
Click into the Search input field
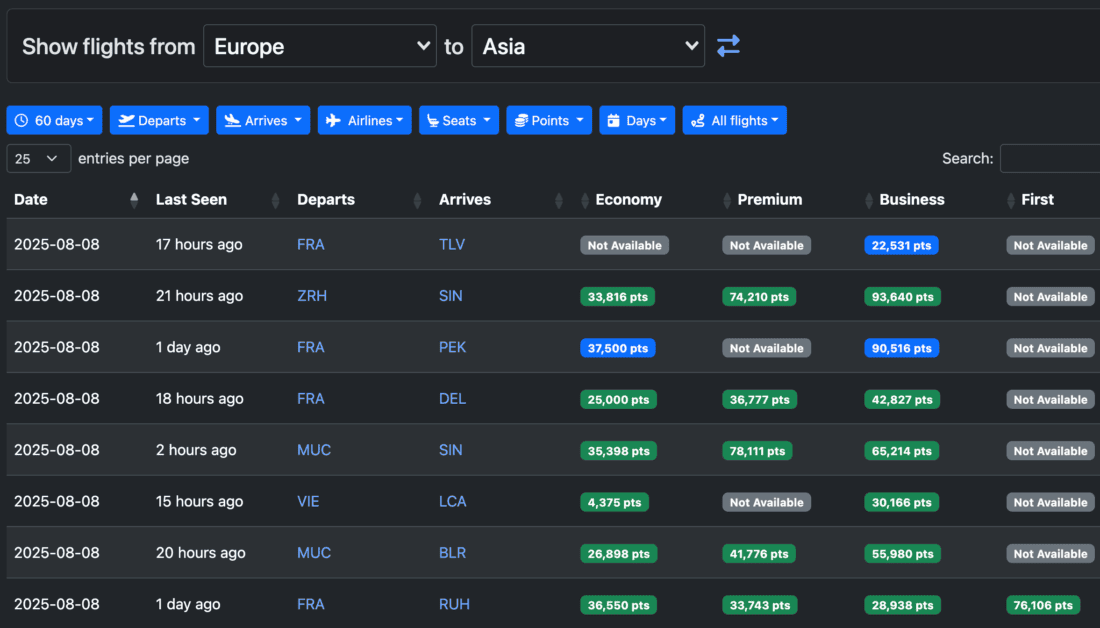click(x=1050, y=158)
